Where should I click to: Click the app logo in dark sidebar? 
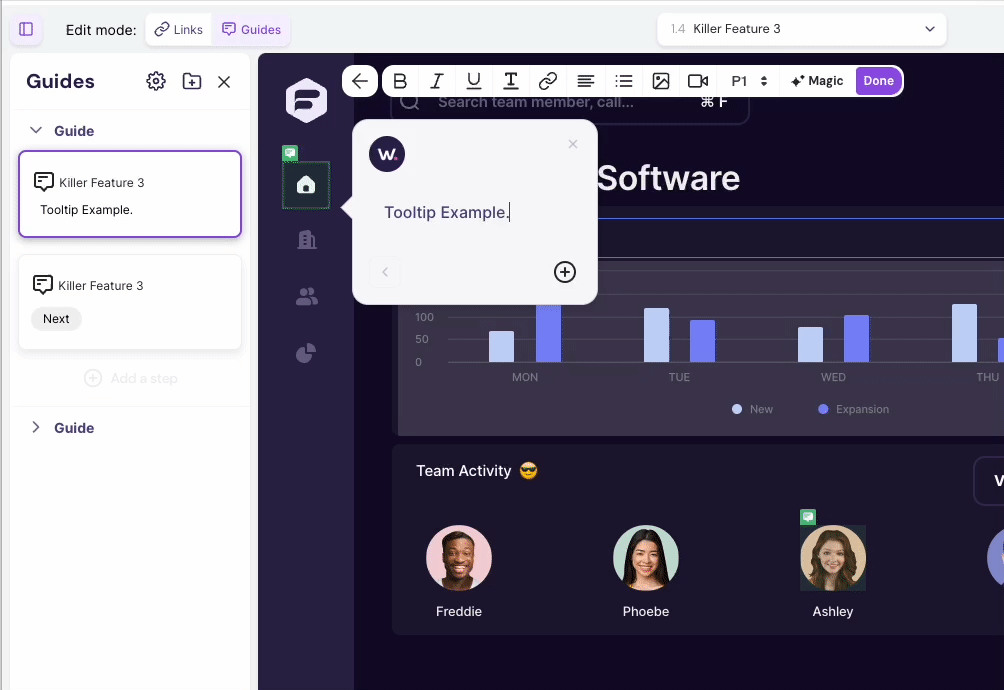coord(306,100)
